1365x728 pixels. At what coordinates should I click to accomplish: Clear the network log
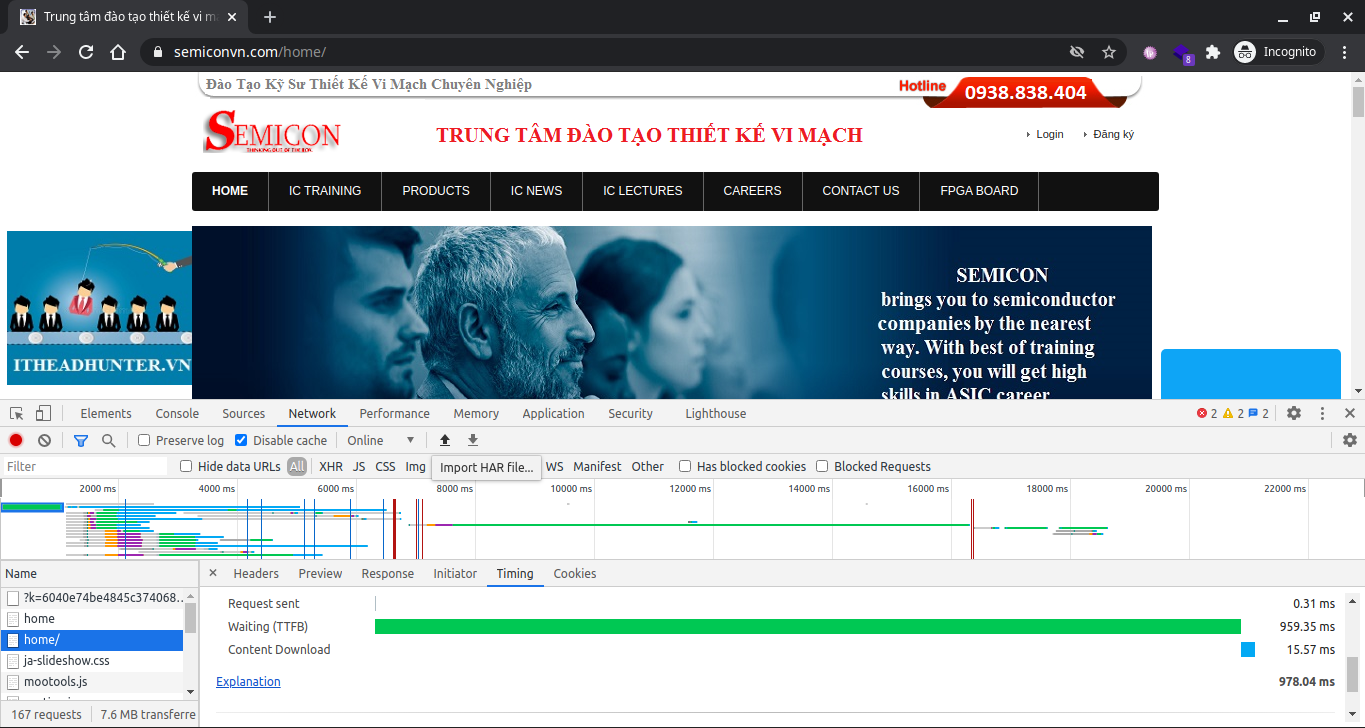tap(44, 440)
